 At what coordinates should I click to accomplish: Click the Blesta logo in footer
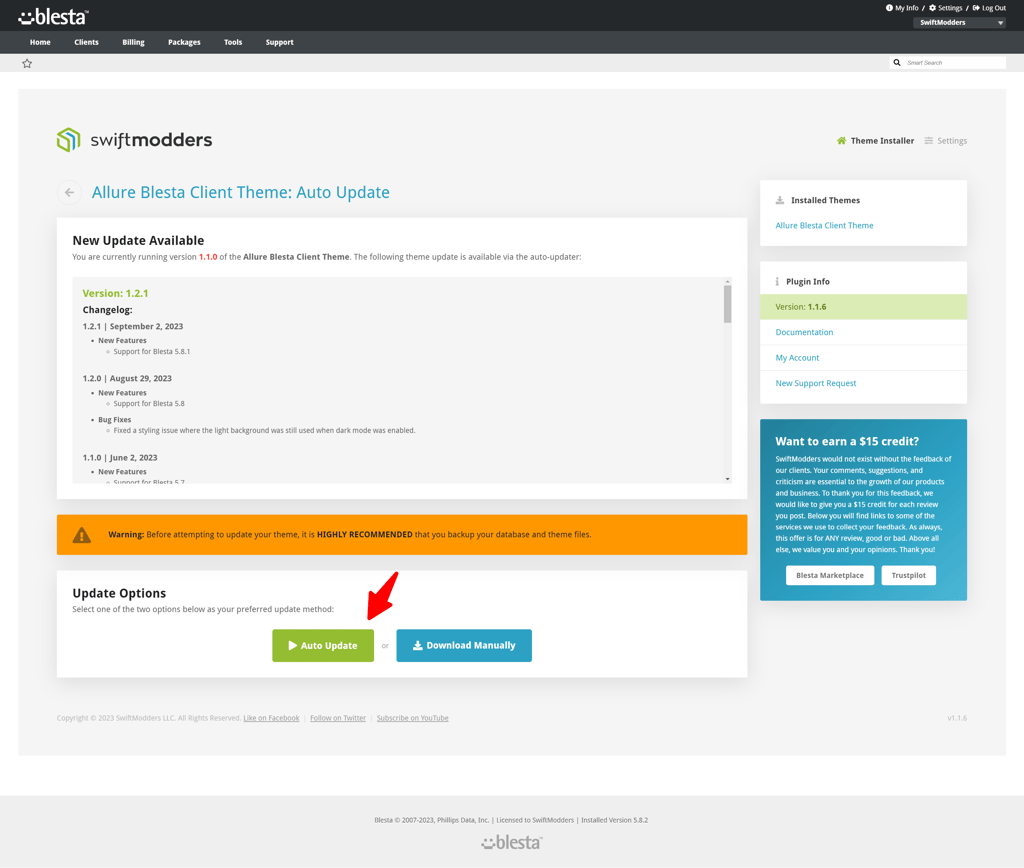[x=511, y=843]
